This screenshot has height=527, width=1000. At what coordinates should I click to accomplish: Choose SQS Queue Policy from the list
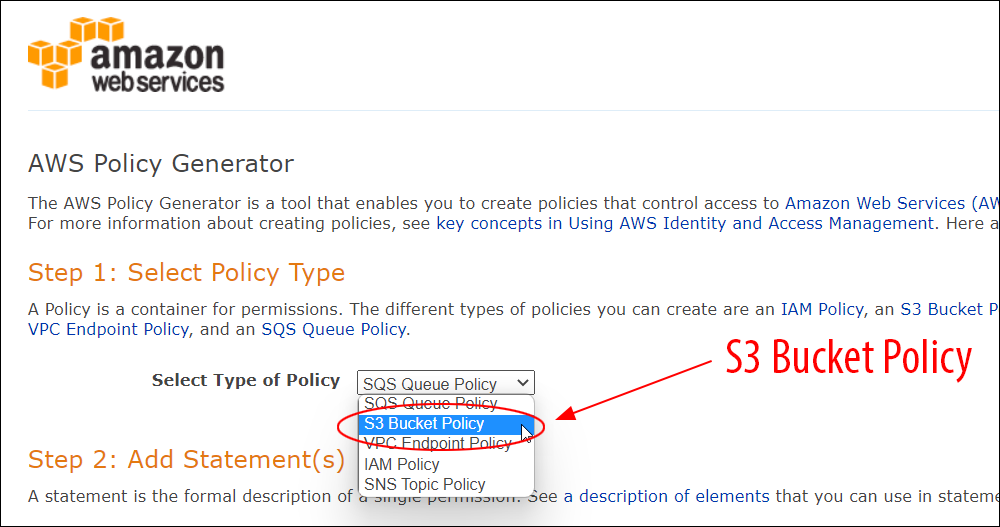[x=446, y=404]
